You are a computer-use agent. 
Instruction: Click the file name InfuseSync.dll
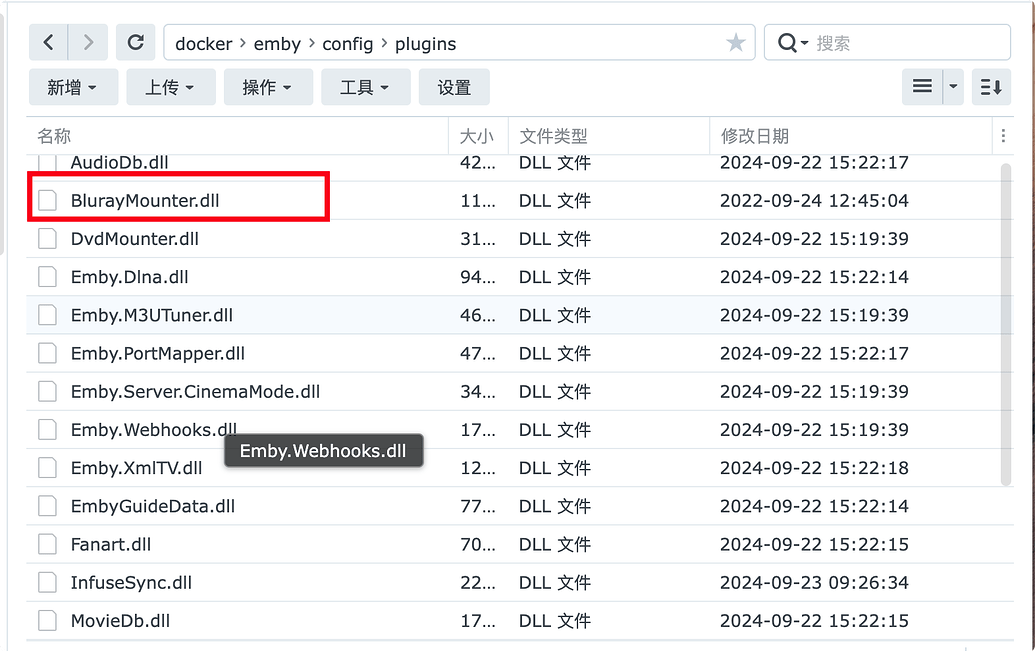click(x=131, y=584)
